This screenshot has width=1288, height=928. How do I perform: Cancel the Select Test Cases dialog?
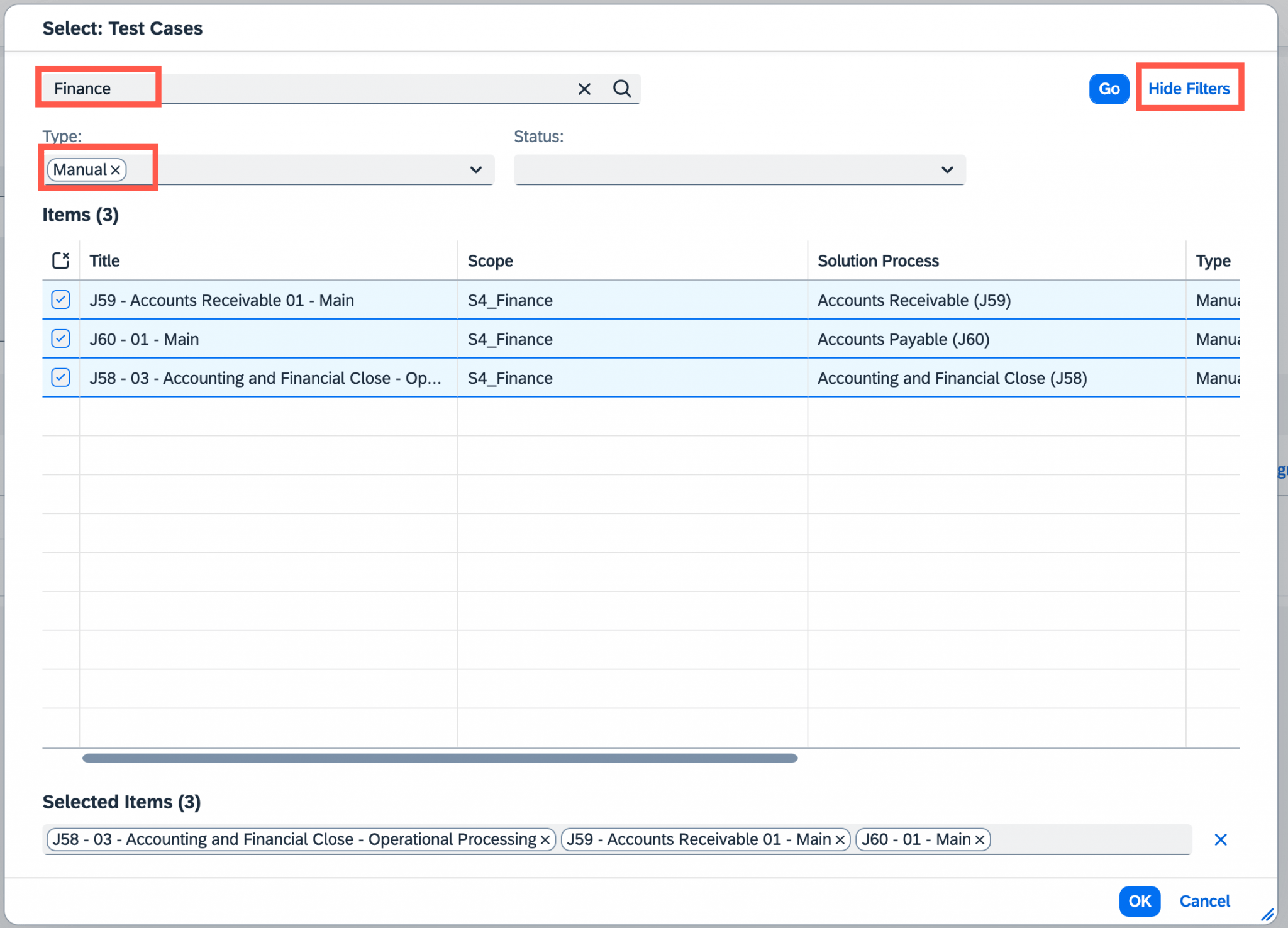[x=1204, y=901]
